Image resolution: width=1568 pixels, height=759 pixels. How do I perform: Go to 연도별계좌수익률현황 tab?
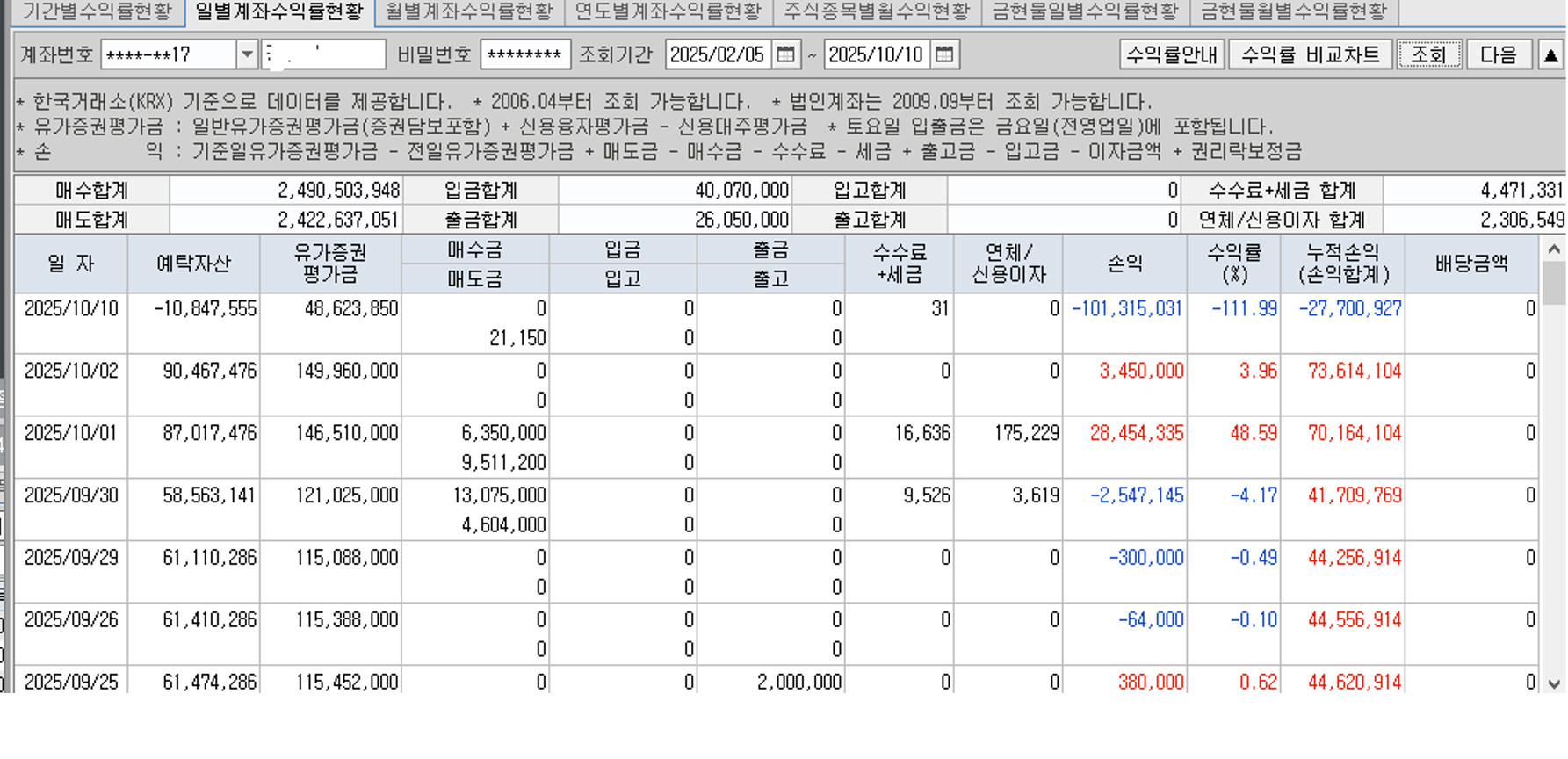[668, 11]
